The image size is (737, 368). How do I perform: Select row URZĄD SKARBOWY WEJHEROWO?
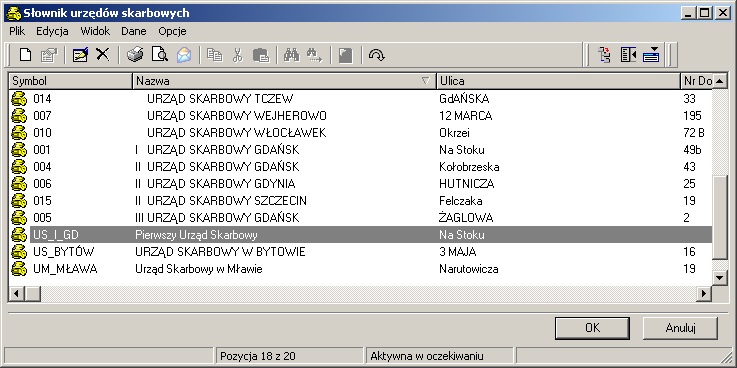tap(361, 116)
